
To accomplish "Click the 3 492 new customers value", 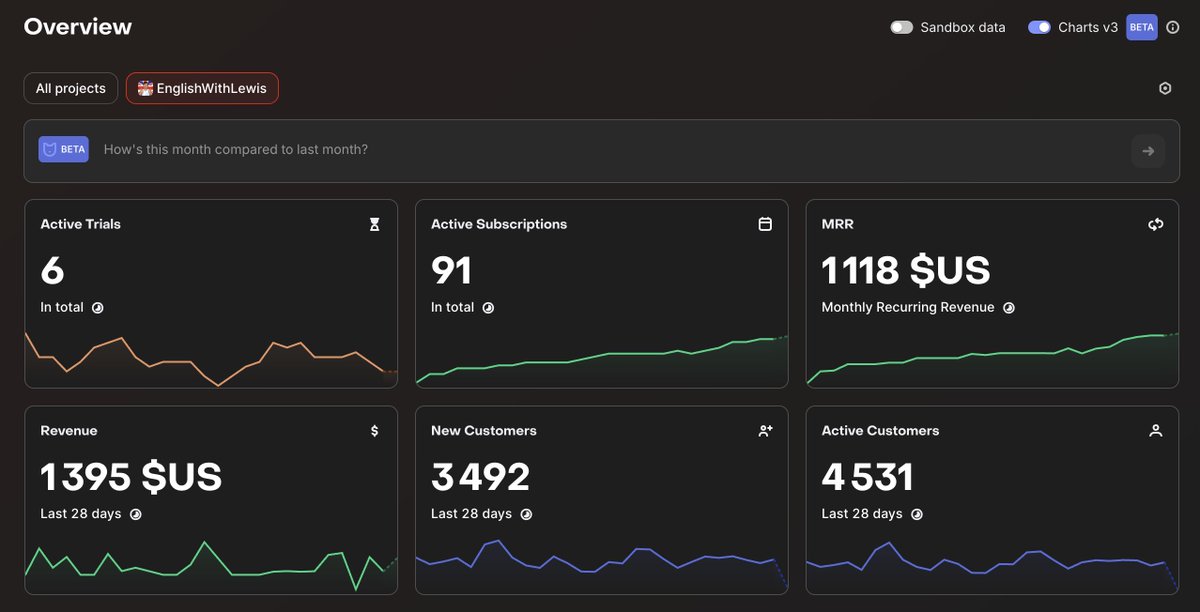I will click(x=480, y=477).
